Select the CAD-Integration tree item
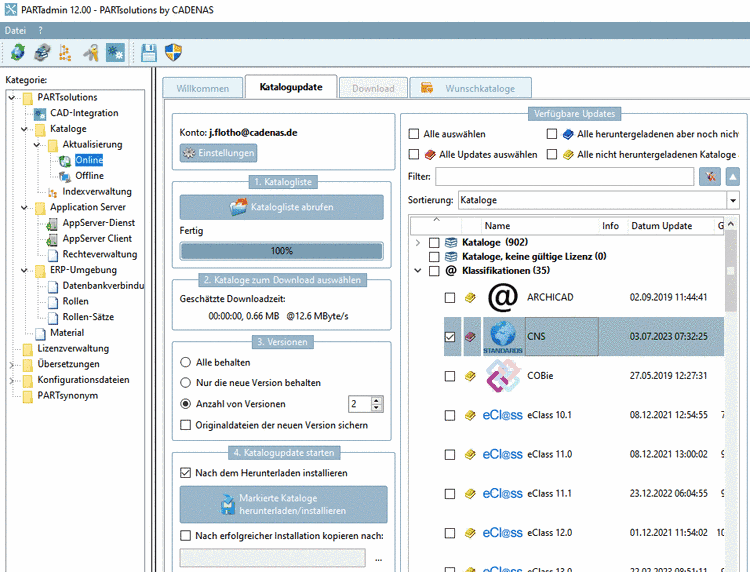This screenshot has width=750, height=572. click(84, 113)
